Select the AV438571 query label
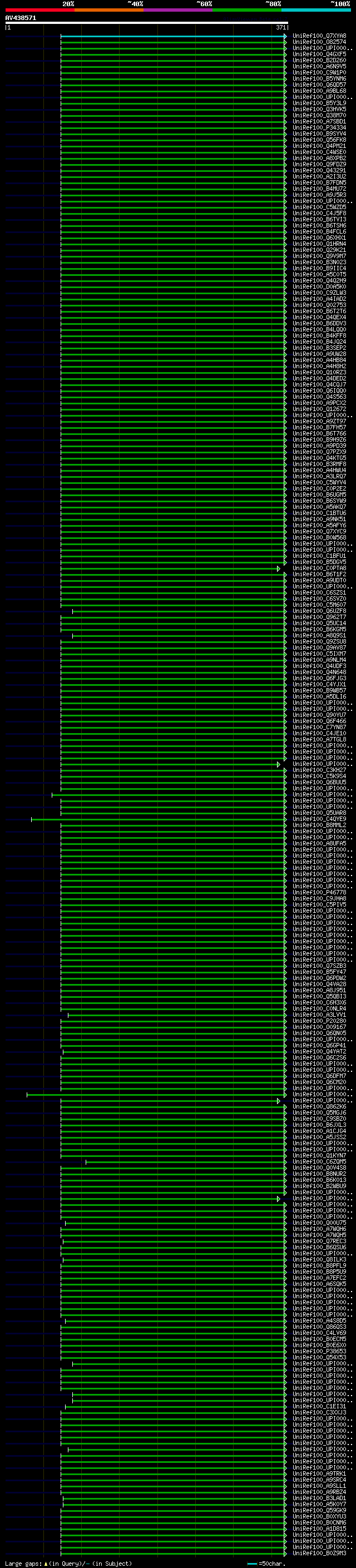Screen dimensions: 356x1568 tap(21, 18)
